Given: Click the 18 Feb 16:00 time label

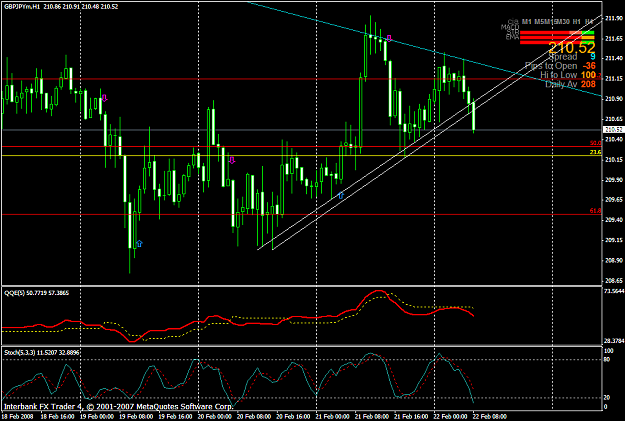Looking at the screenshot, I should coord(57,417).
